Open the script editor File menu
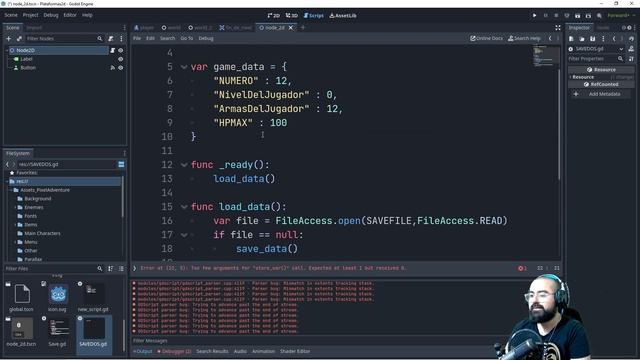Viewport: 640px width, 360px height. 137,38
